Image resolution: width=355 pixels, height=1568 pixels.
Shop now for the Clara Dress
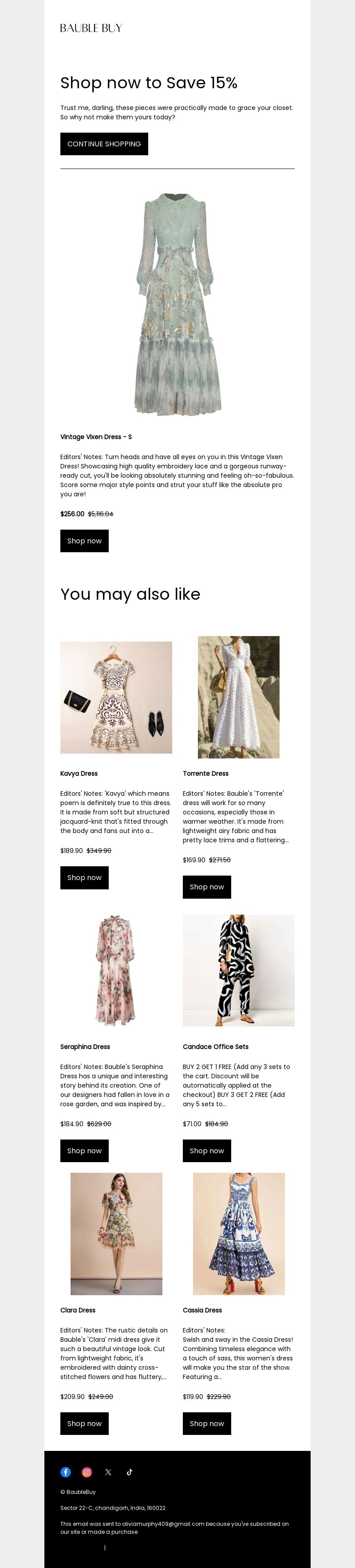coord(85,1423)
